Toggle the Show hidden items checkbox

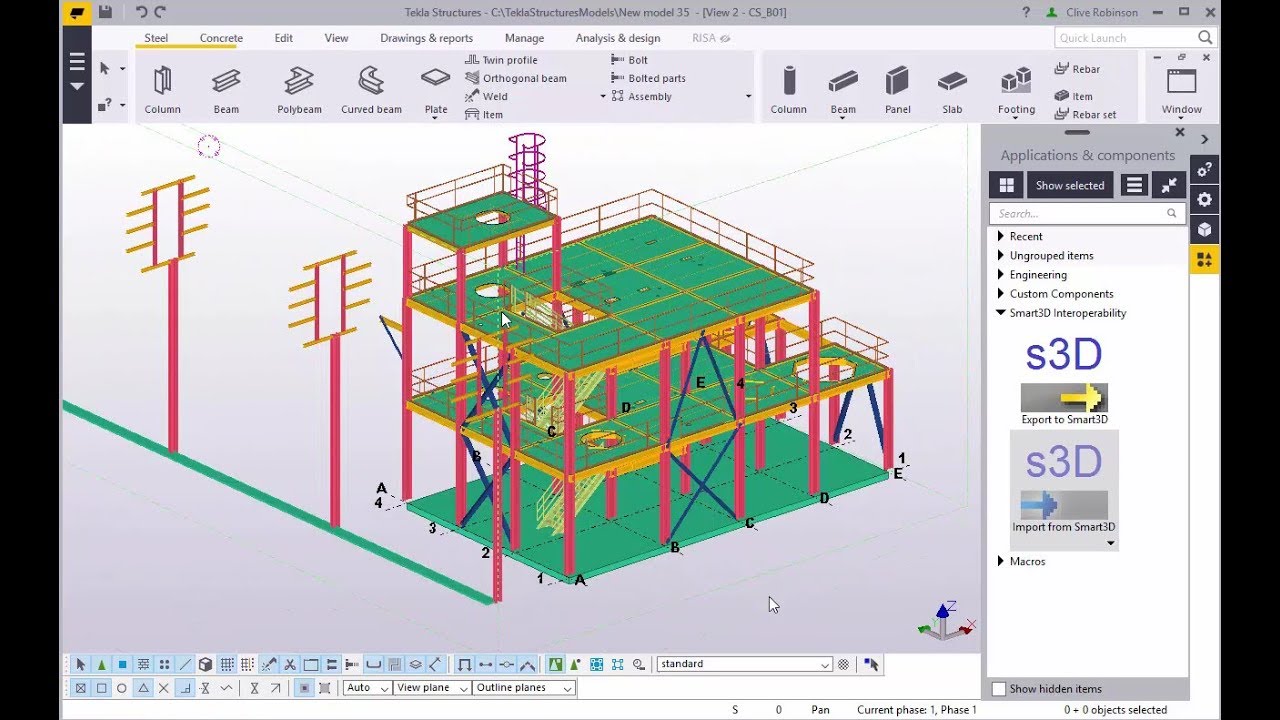pos(998,688)
